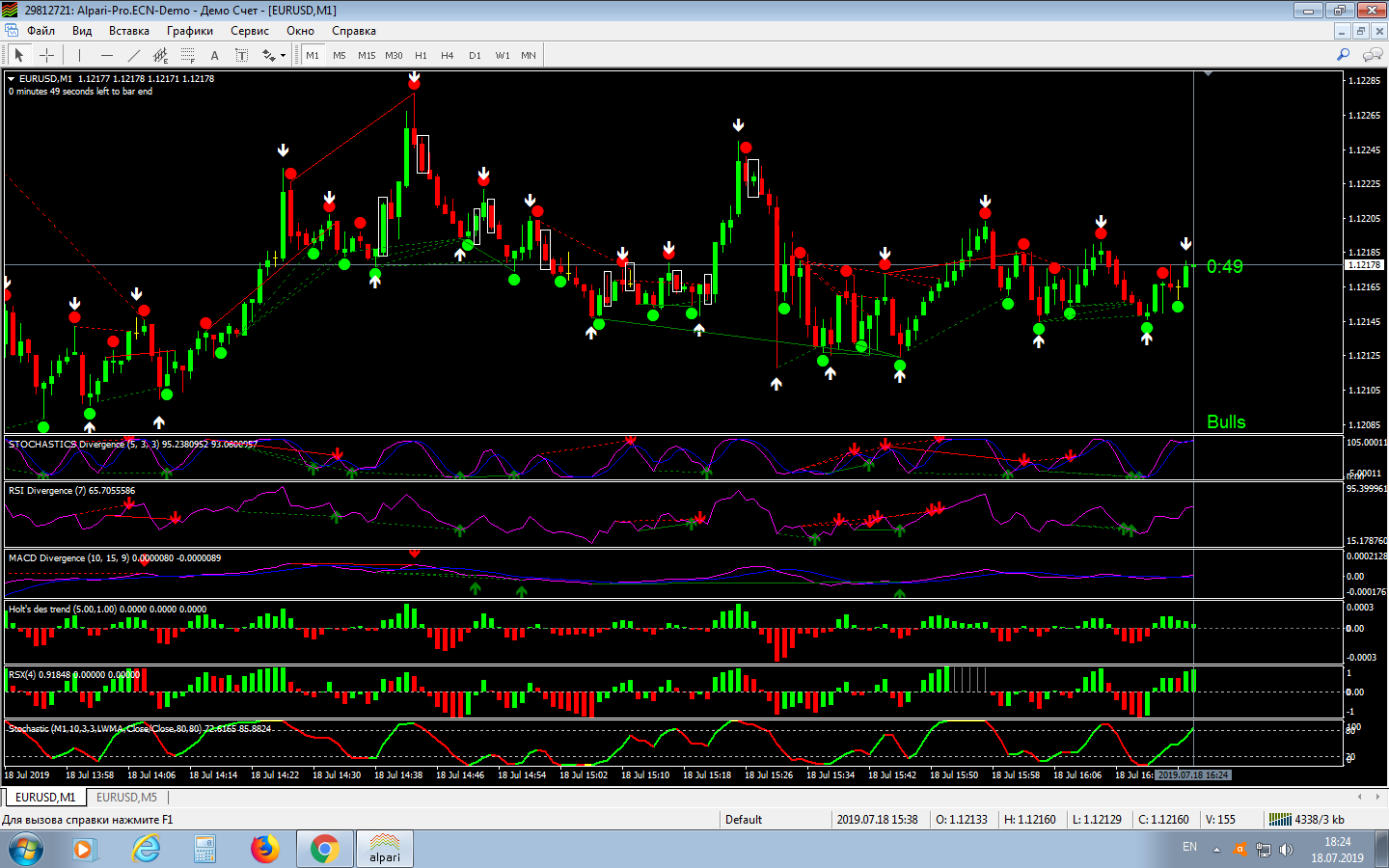Pick the trendline drawing tool

pyautogui.click(x=134, y=55)
